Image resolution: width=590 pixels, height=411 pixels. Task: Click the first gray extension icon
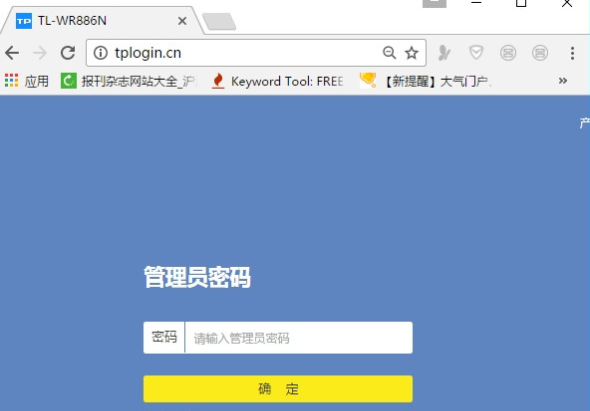[444, 53]
